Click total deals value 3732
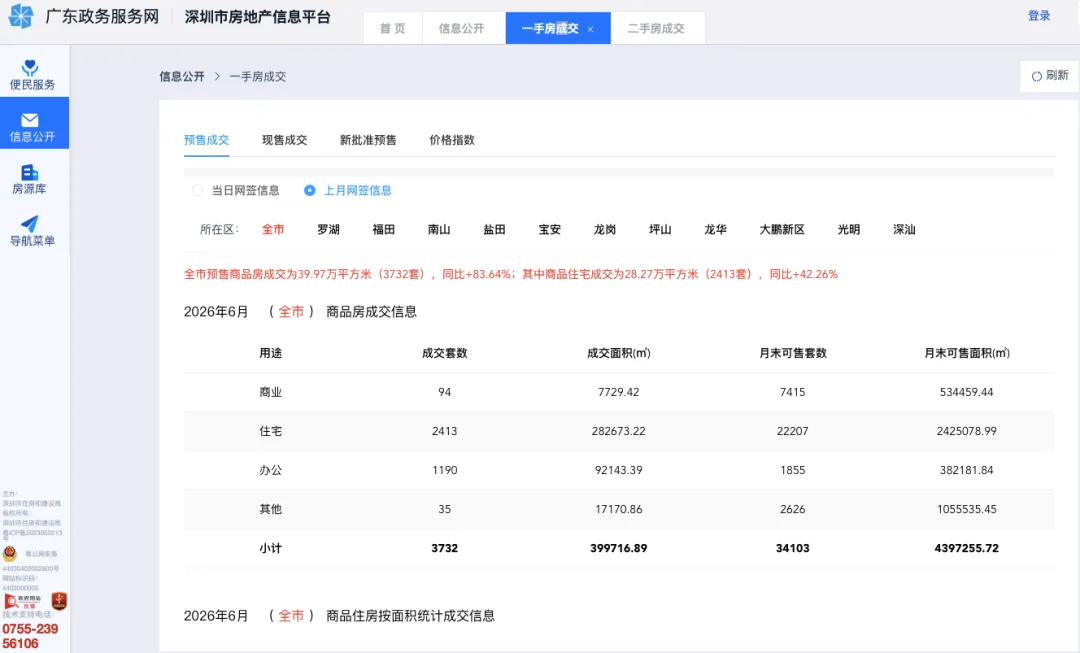This screenshot has width=1080, height=653. coord(444,548)
